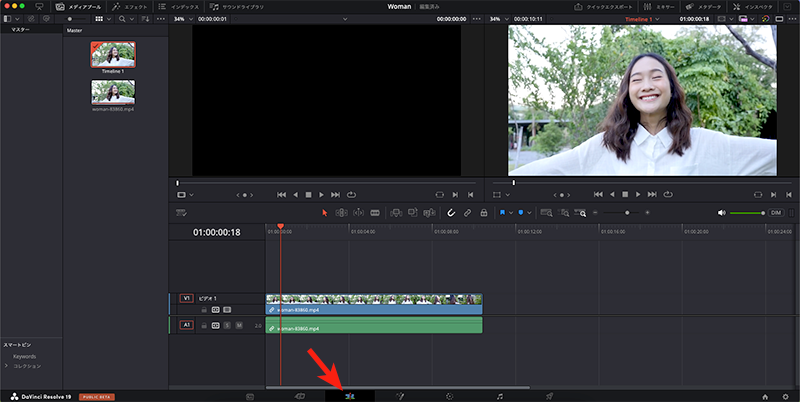800x402 pixels.
Task: Open the timeline view options icon
Action: pos(181,213)
